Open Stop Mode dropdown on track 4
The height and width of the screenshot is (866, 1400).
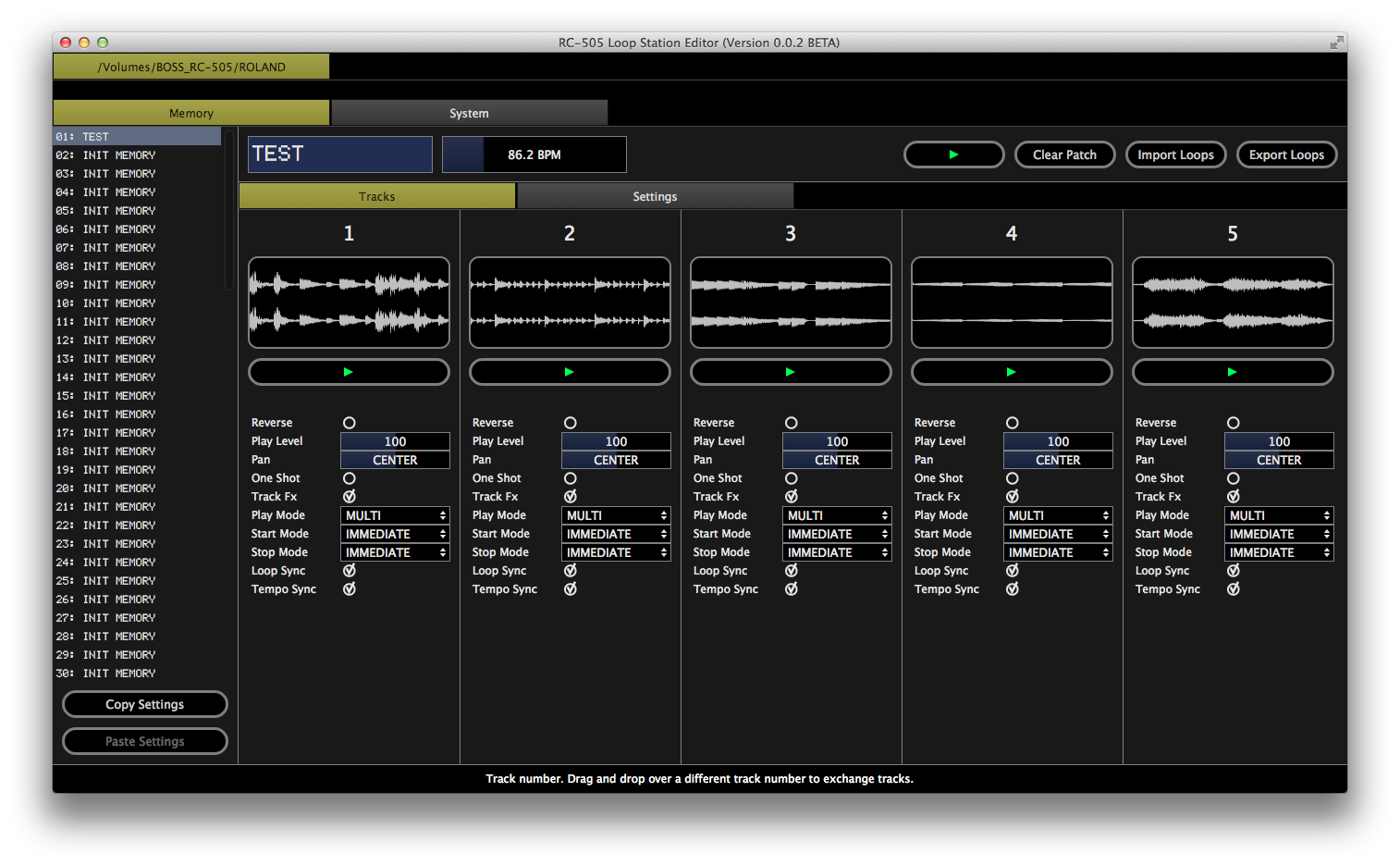click(x=1058, y=552)
